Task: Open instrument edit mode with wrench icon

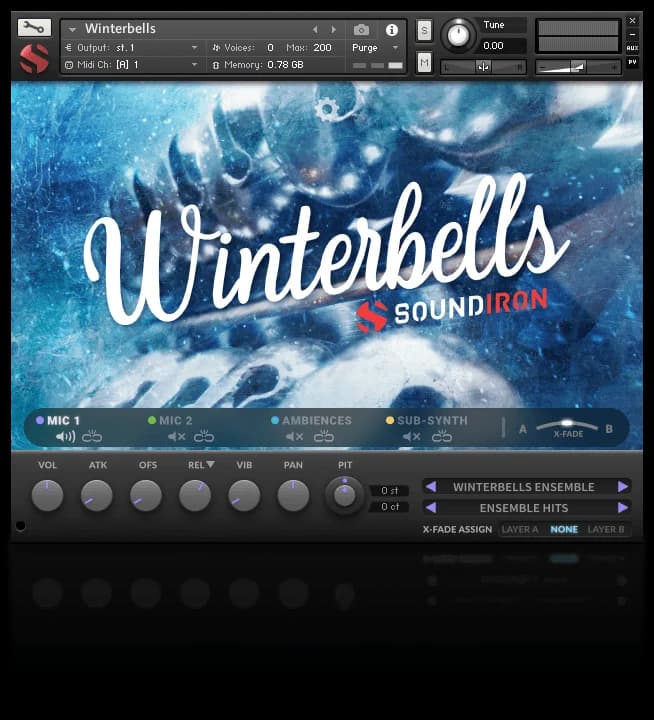Action: [34, 28]
